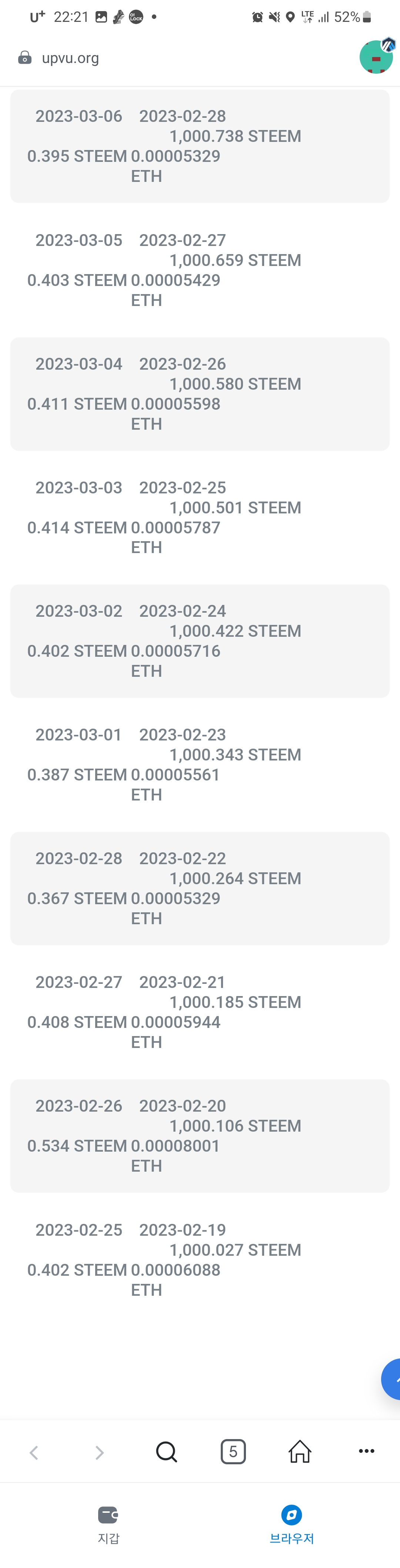Open the search magnifier icon
Viewport: 400px width, 1568px height.
(166, 1452)
